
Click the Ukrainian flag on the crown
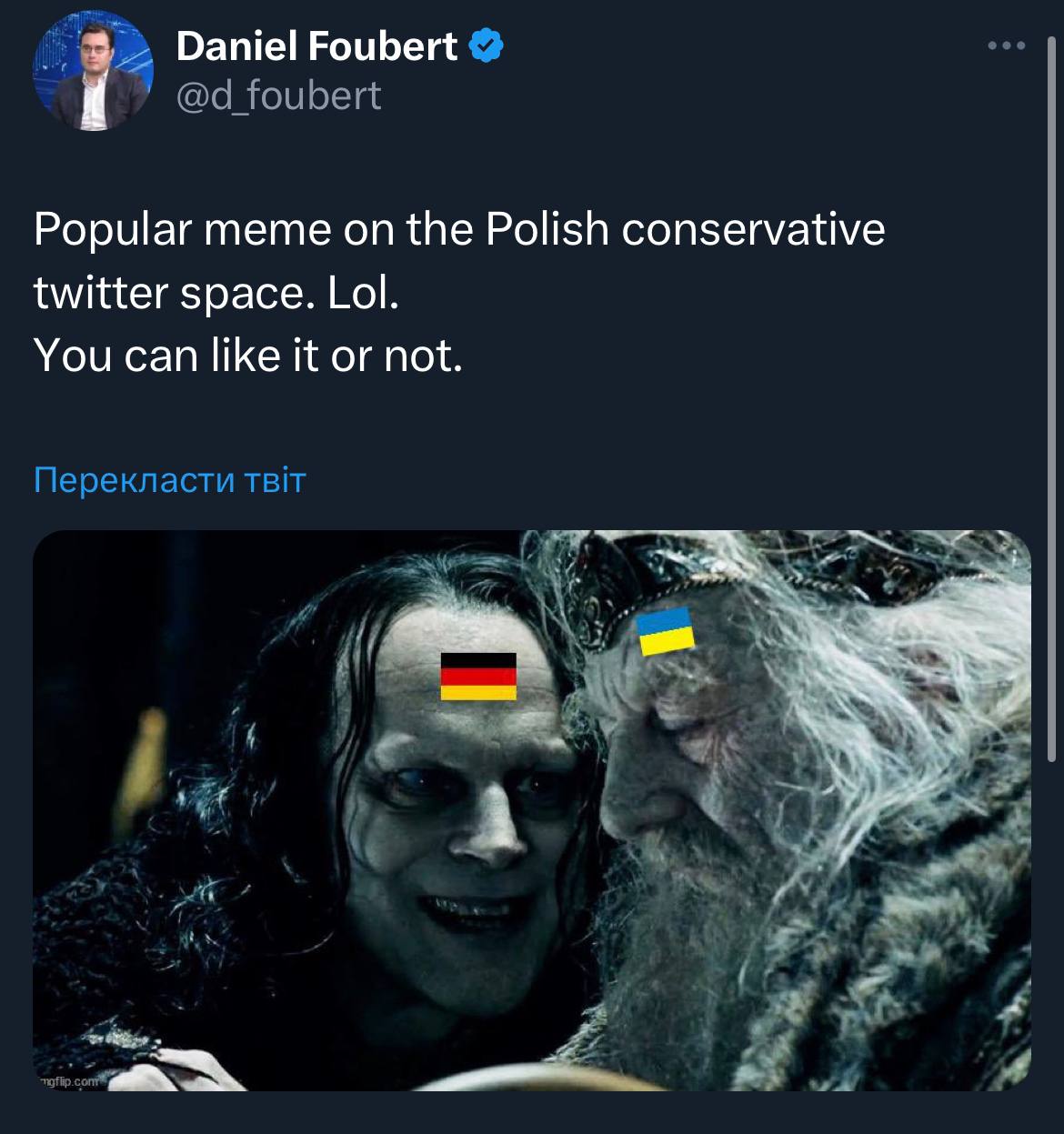pos(666,632)
